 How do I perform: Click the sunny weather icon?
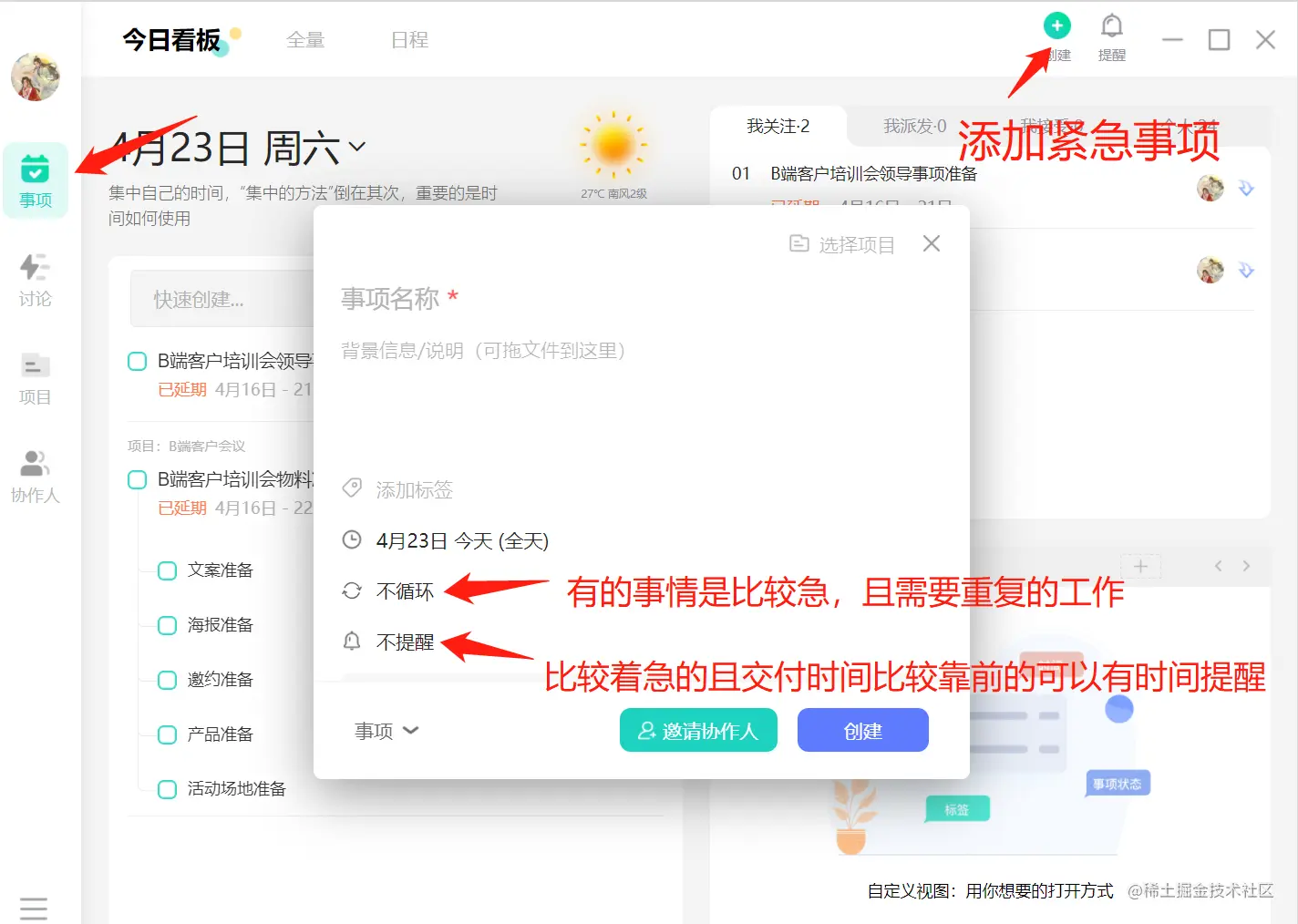point(613,145)
